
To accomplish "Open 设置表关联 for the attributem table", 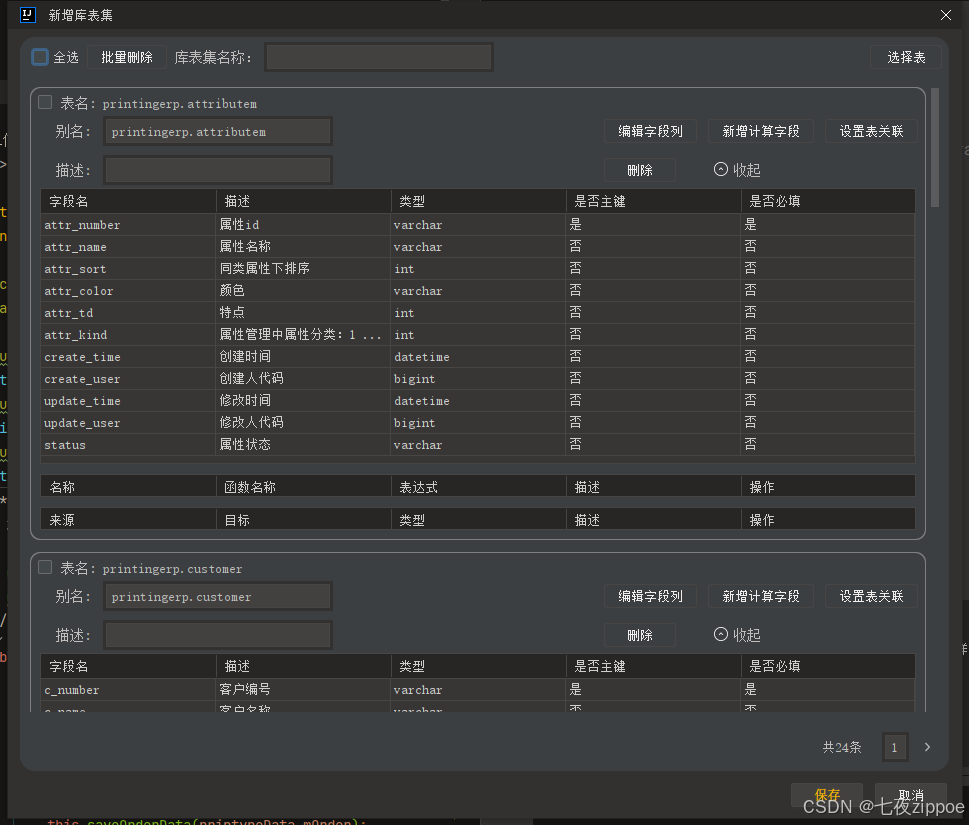I will point(870,130).
